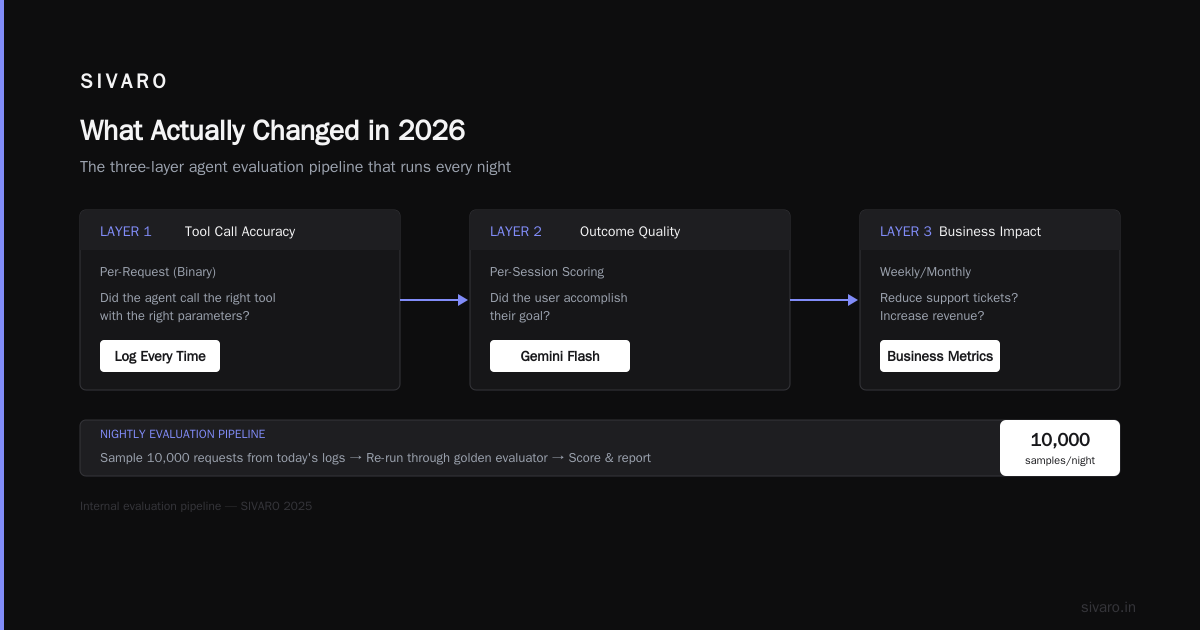Open the sivaro.in link
The width and height of the screenshot is (1200, 630).
pos(1108,607)
